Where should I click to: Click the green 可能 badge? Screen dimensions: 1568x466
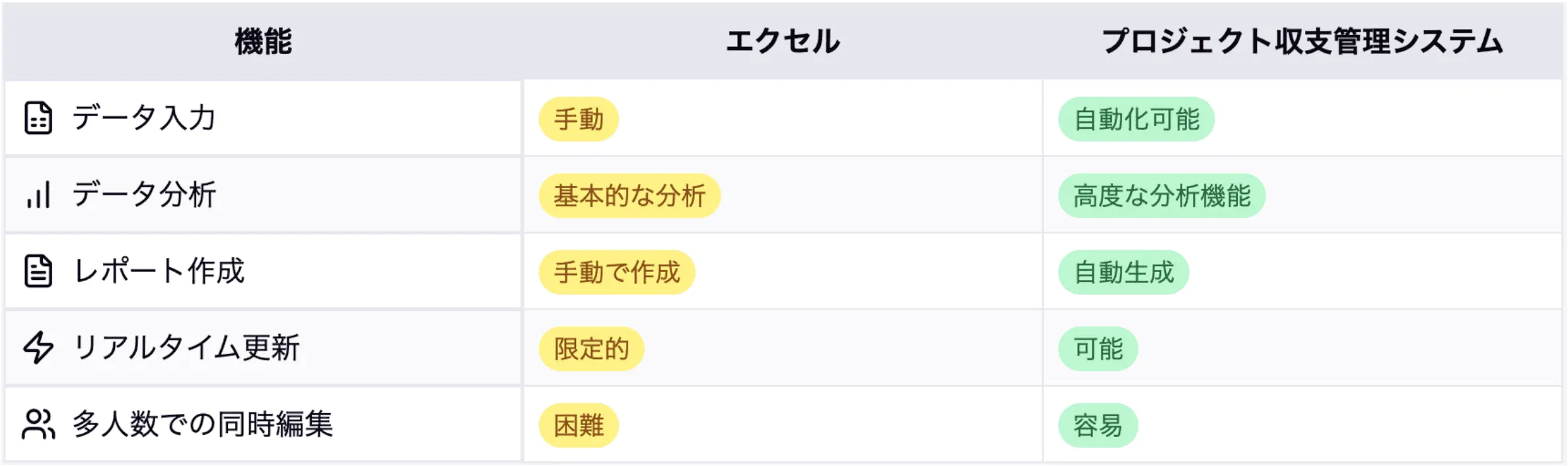(1098, 349)
